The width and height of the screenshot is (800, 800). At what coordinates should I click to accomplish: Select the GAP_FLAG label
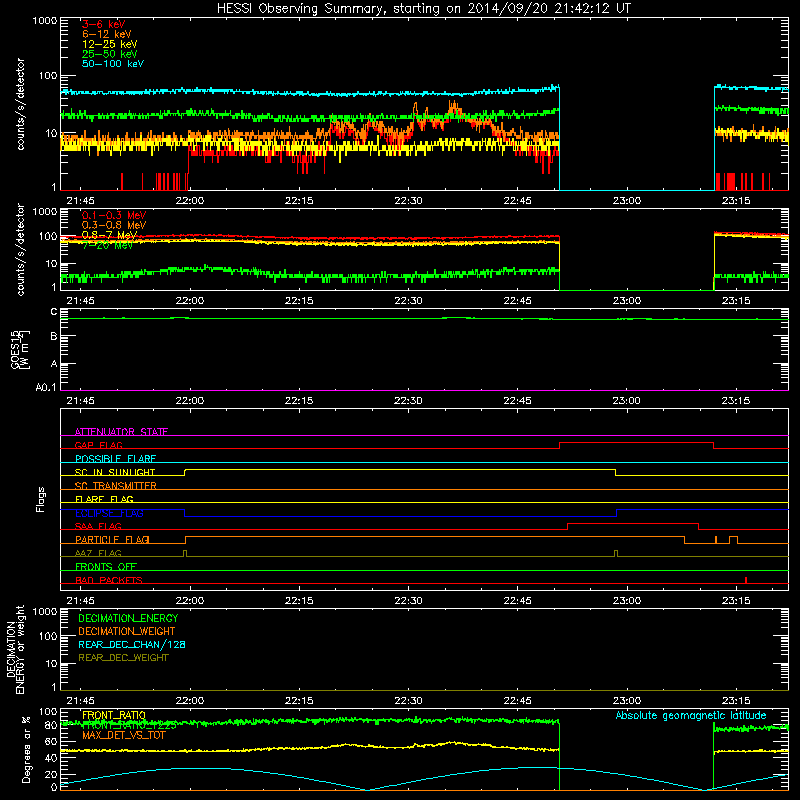click(x=98, y=445)
